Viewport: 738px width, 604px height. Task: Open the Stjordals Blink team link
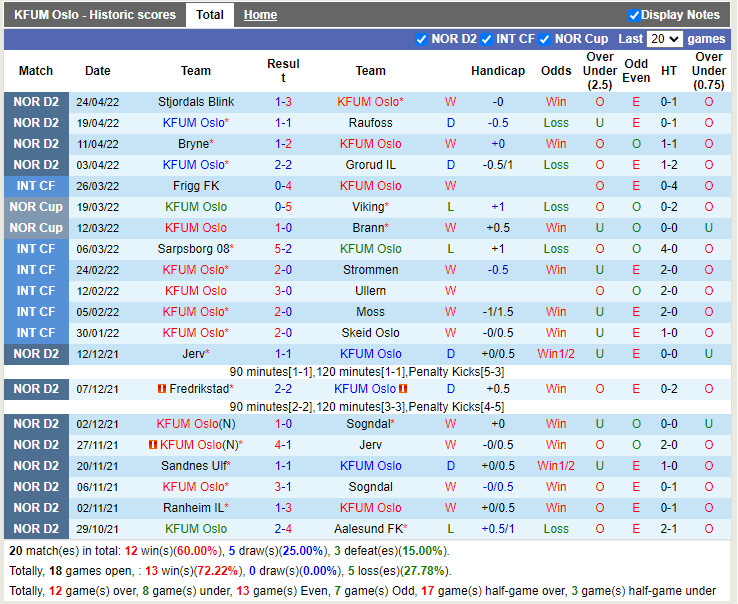196,102
